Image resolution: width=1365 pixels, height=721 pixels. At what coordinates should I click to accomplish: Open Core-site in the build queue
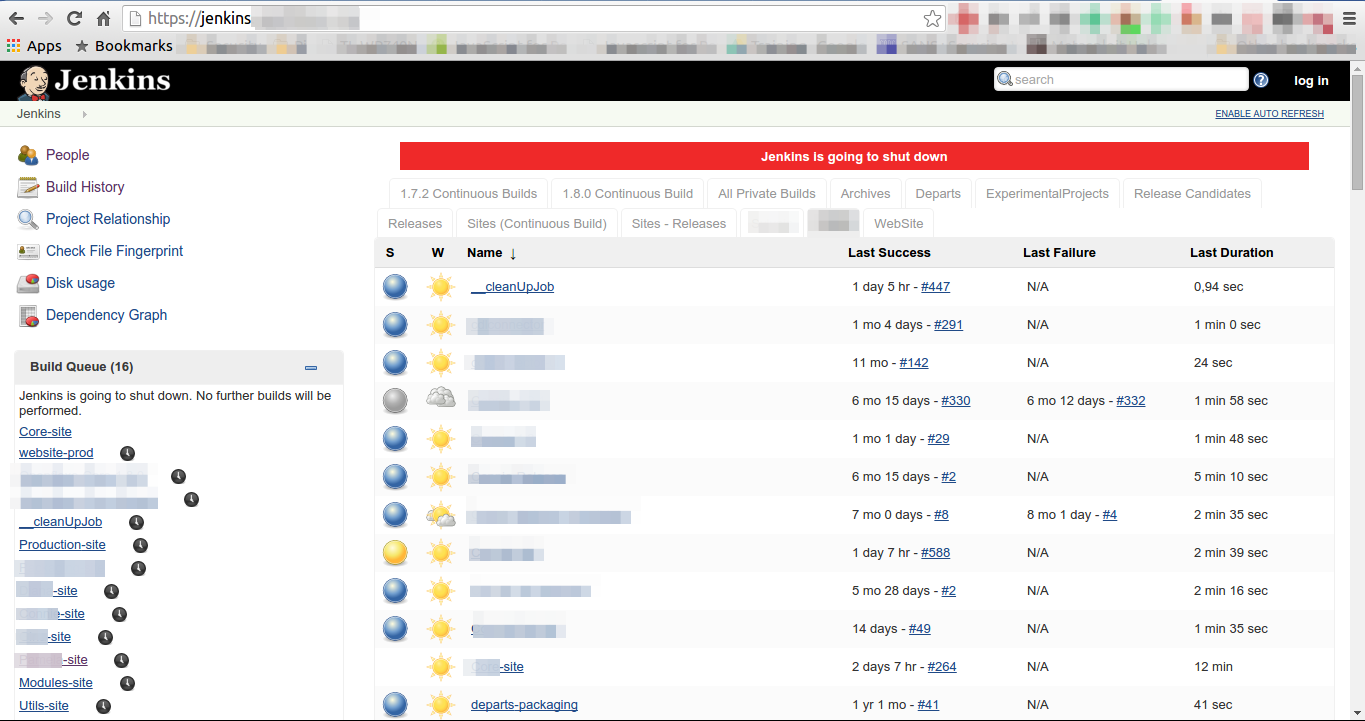coord(45,432)
